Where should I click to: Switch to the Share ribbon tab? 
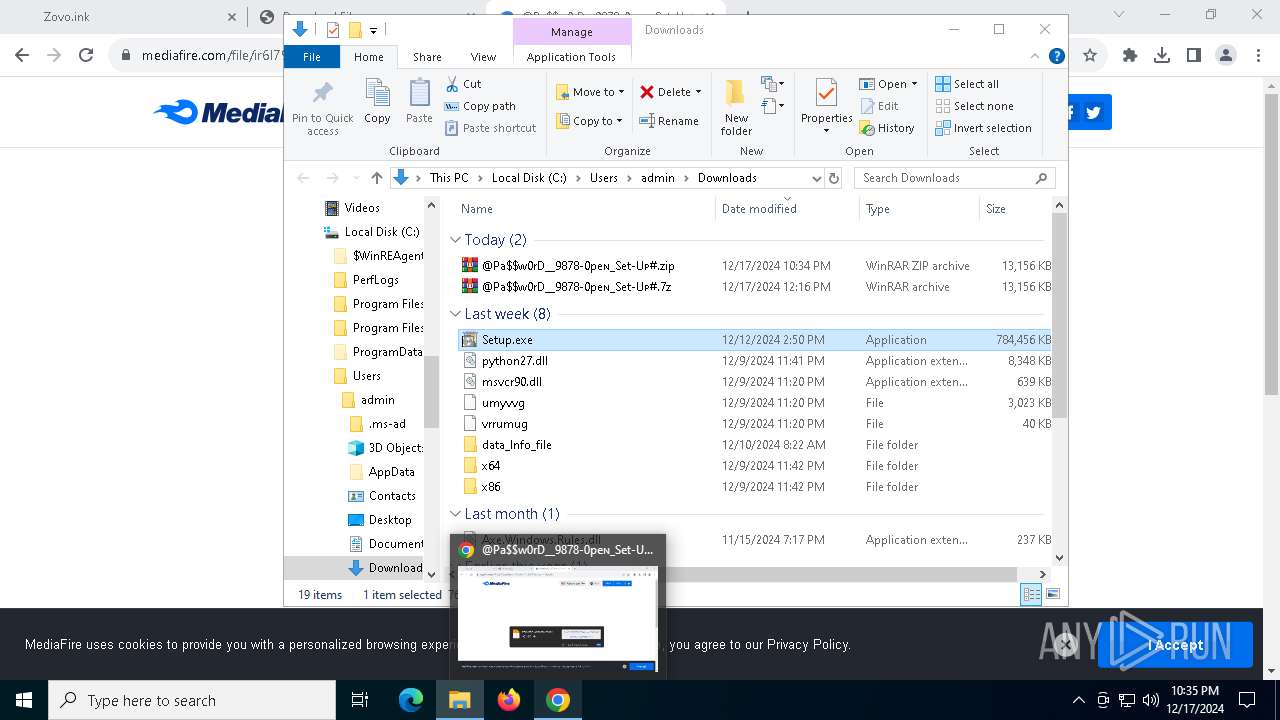click(427, 57)
